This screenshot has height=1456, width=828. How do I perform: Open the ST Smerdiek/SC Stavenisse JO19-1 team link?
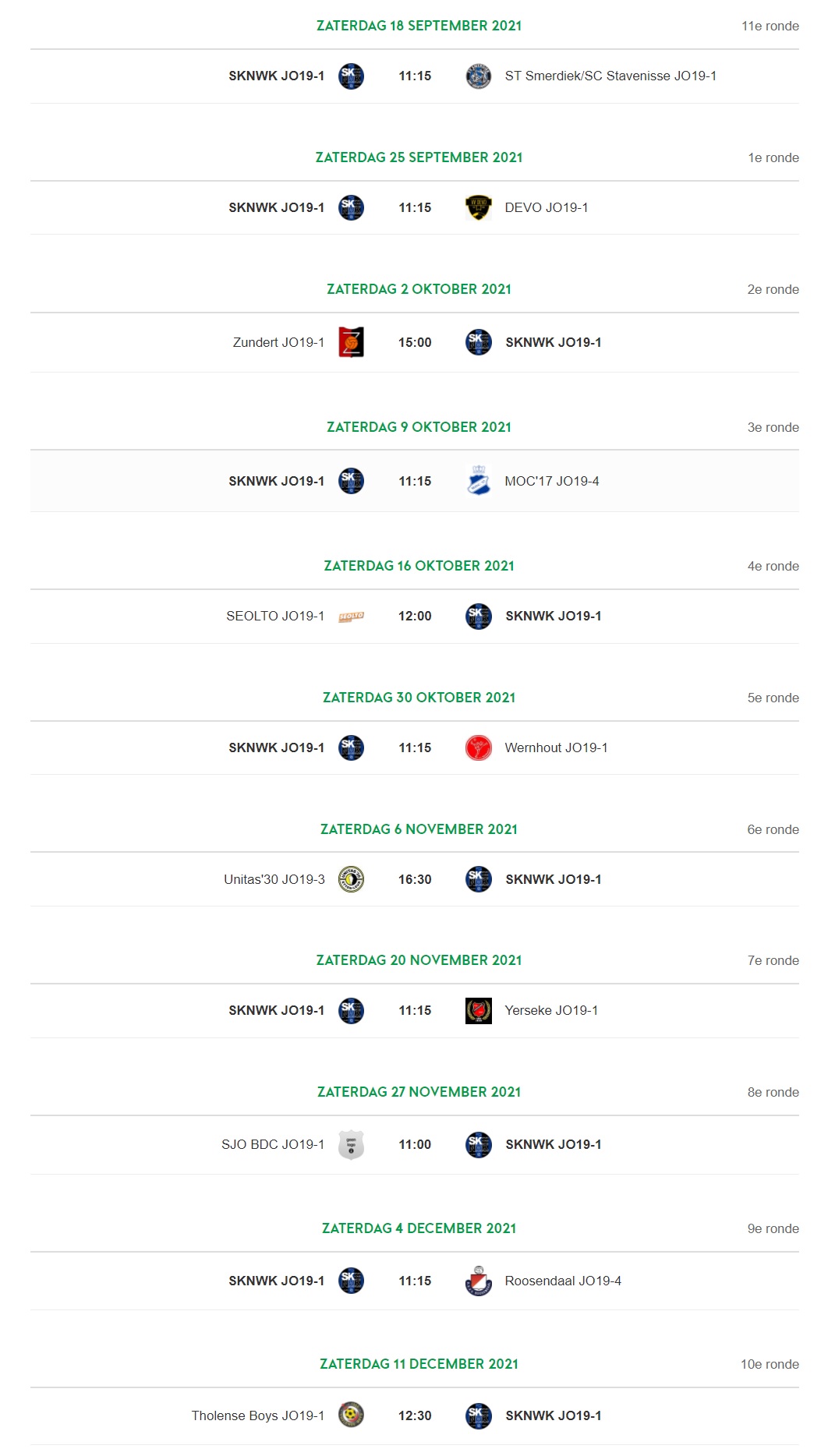(610, 76)
